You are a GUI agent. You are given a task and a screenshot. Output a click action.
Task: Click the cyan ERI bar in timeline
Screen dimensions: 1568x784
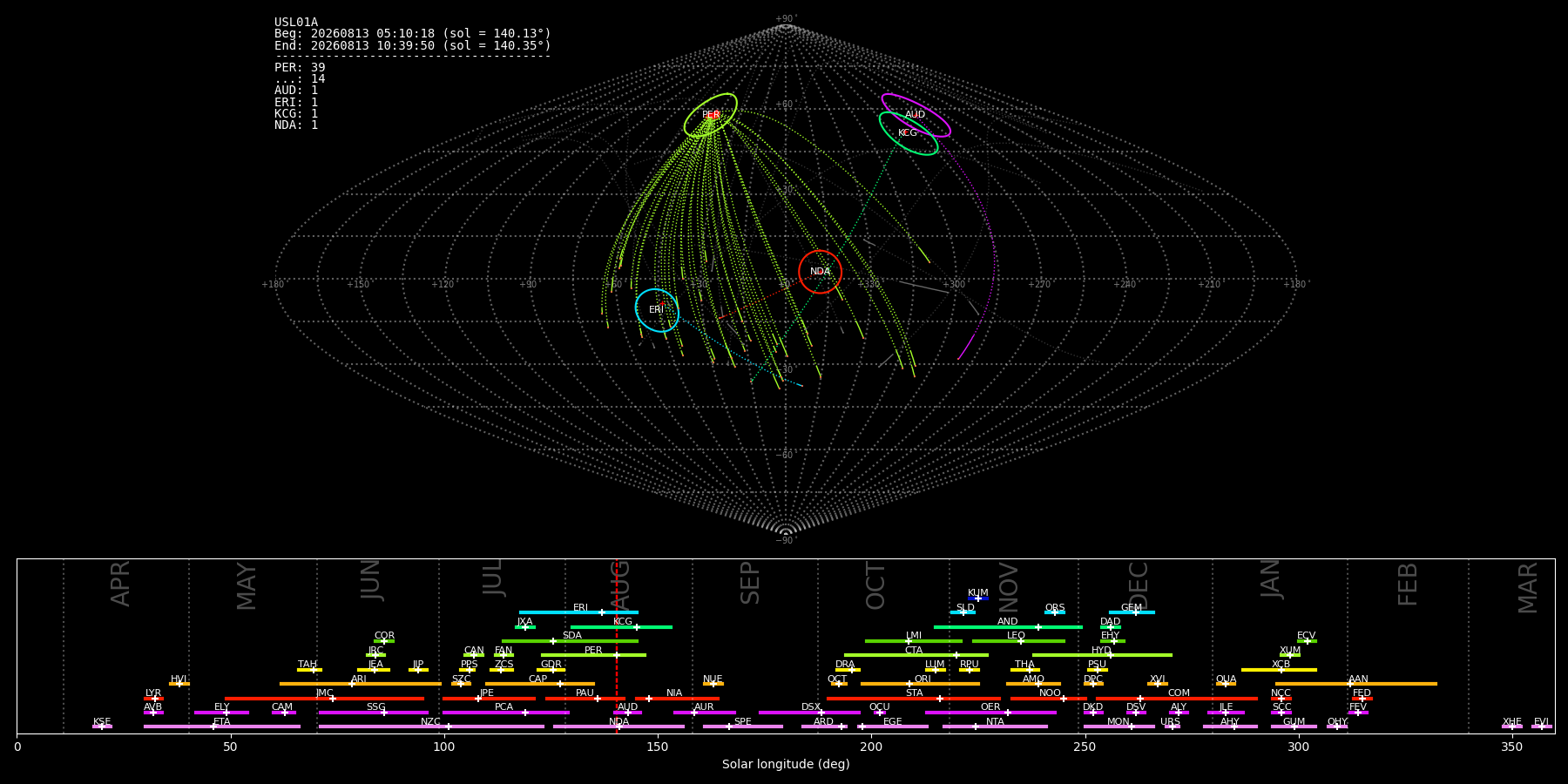[x=578, y=612]
